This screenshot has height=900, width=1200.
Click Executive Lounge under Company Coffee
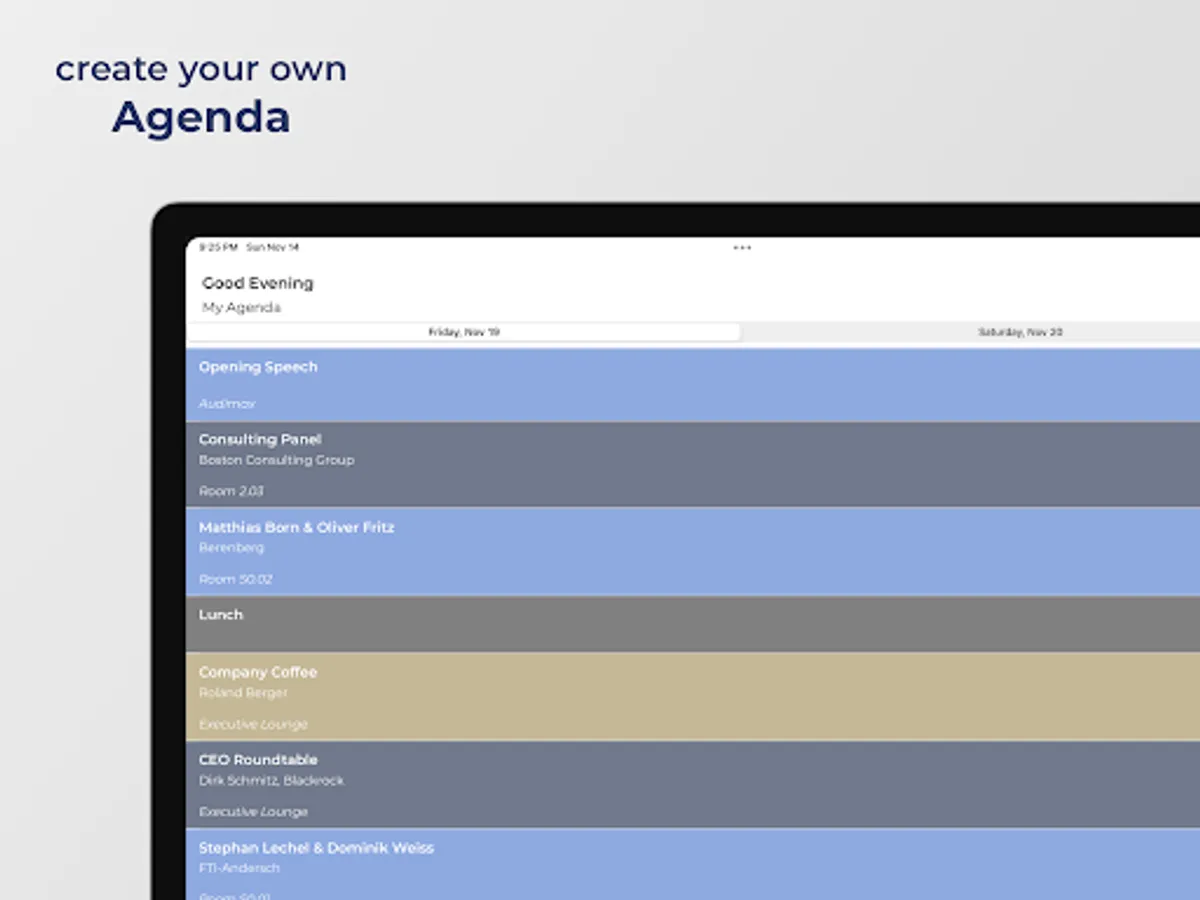253,724
